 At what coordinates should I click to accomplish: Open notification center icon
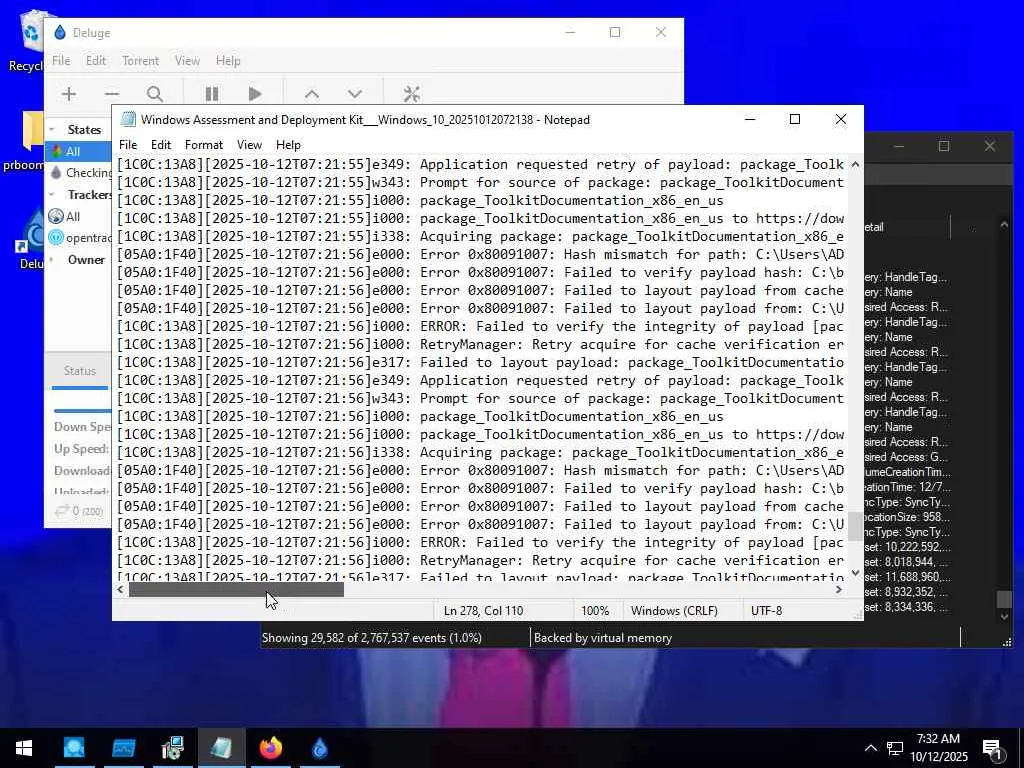992,749
